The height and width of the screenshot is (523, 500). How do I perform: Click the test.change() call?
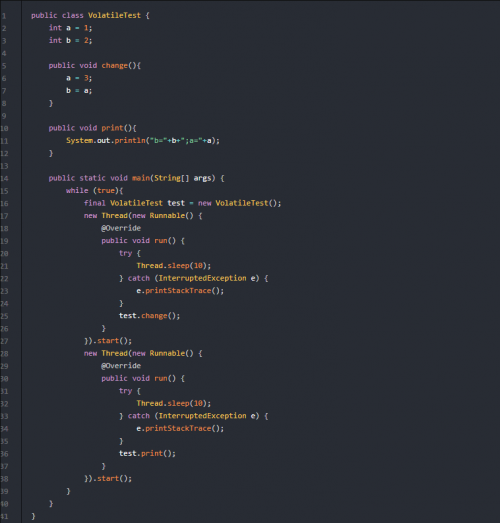click(x=149, y=316)
